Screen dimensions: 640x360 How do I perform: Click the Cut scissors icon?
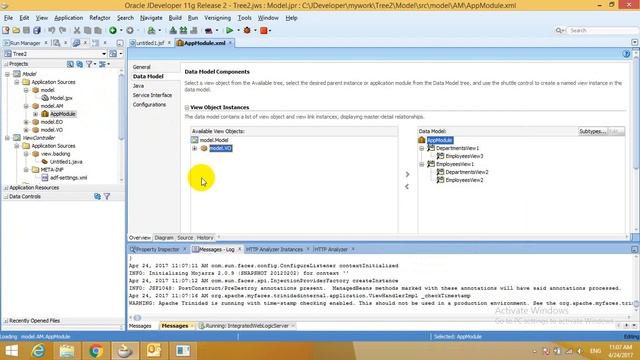(x=77, y=30)
